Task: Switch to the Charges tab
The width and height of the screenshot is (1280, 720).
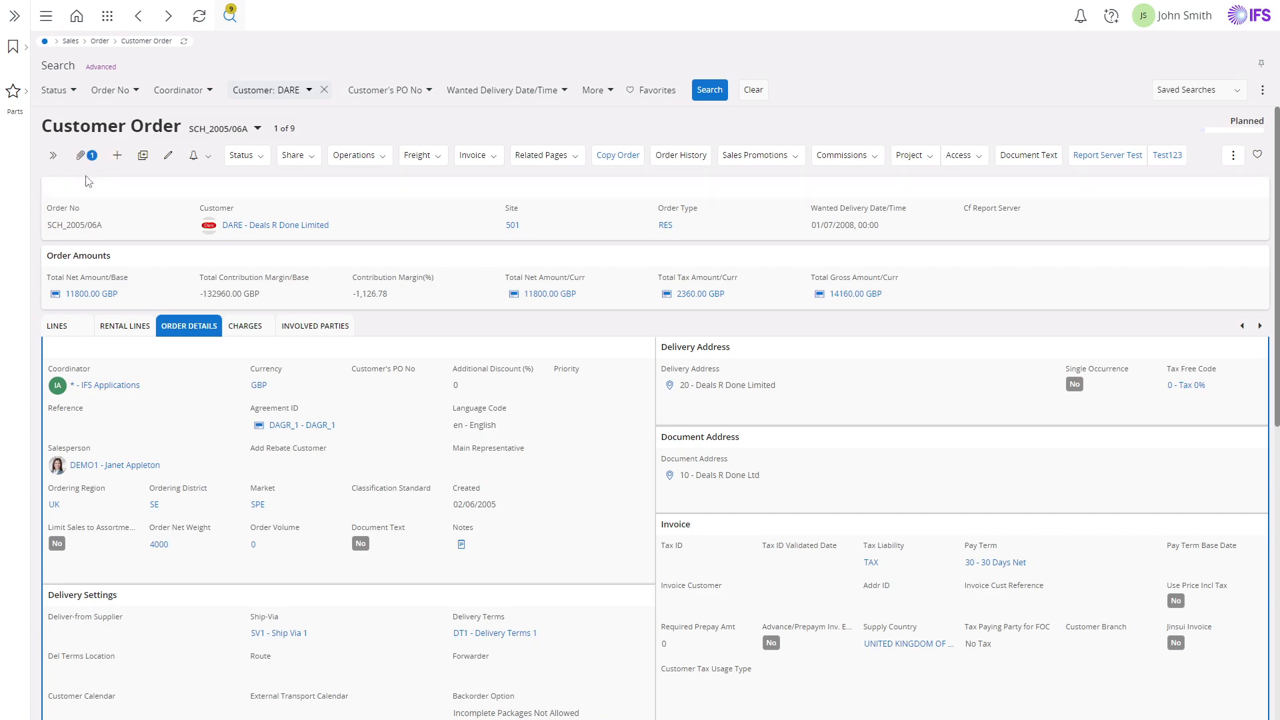Action: [x=245, y=326]
